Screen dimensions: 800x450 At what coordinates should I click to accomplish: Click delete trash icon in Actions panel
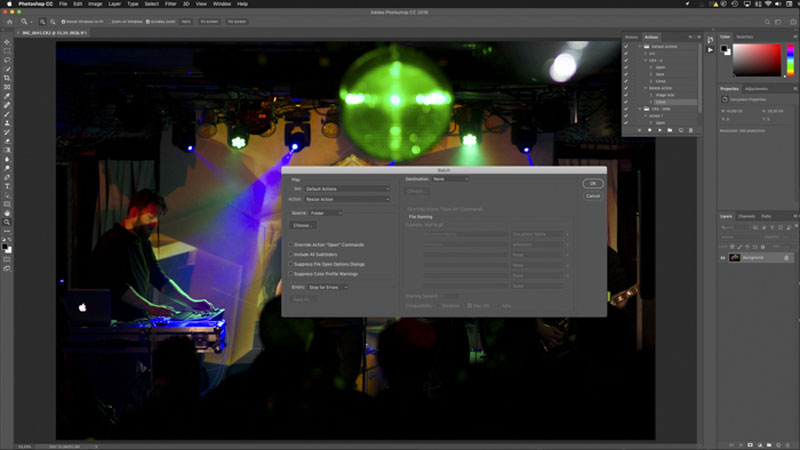coord(691,131)
